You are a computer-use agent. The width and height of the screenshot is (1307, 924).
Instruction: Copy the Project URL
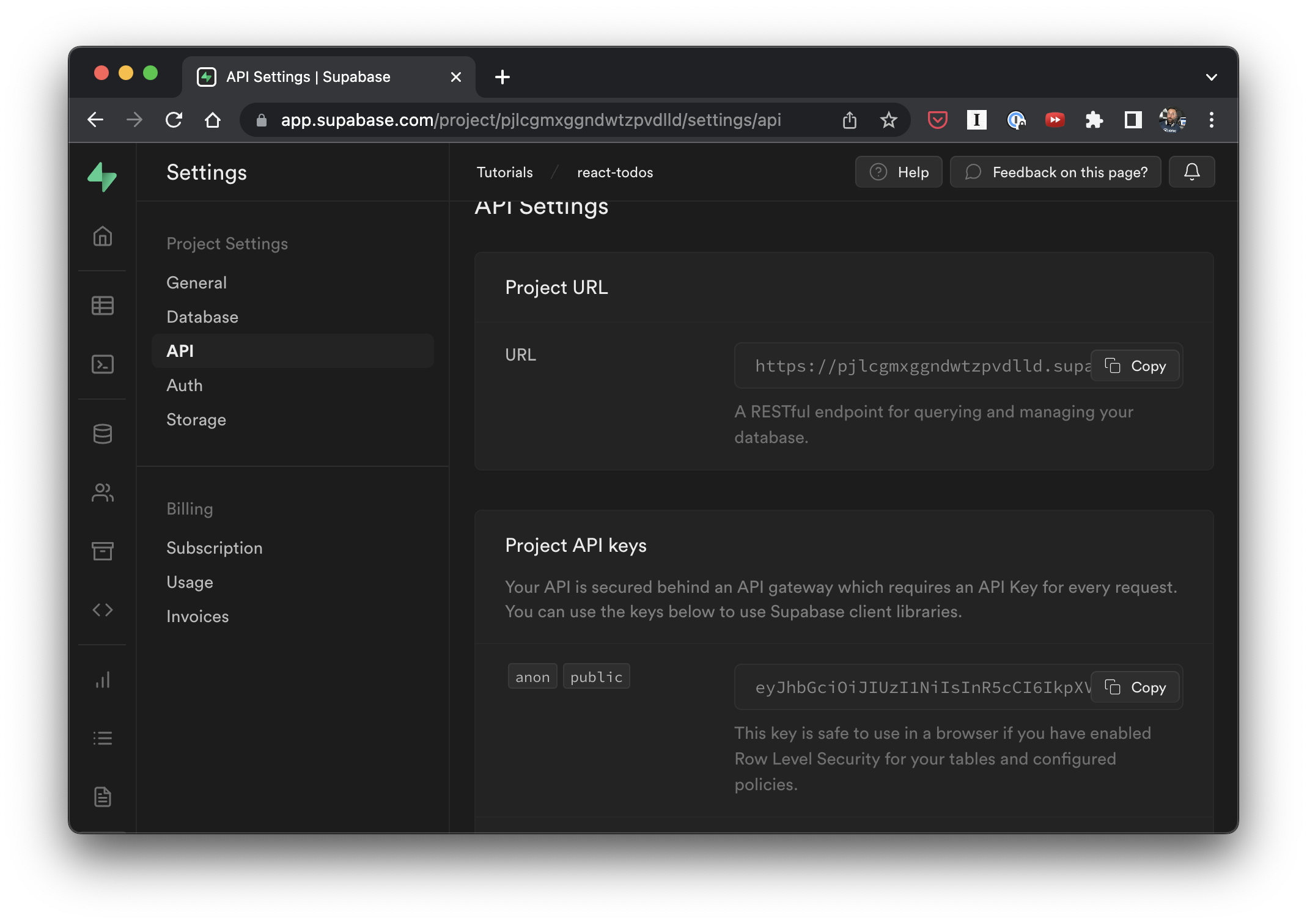pos(1135,366)
